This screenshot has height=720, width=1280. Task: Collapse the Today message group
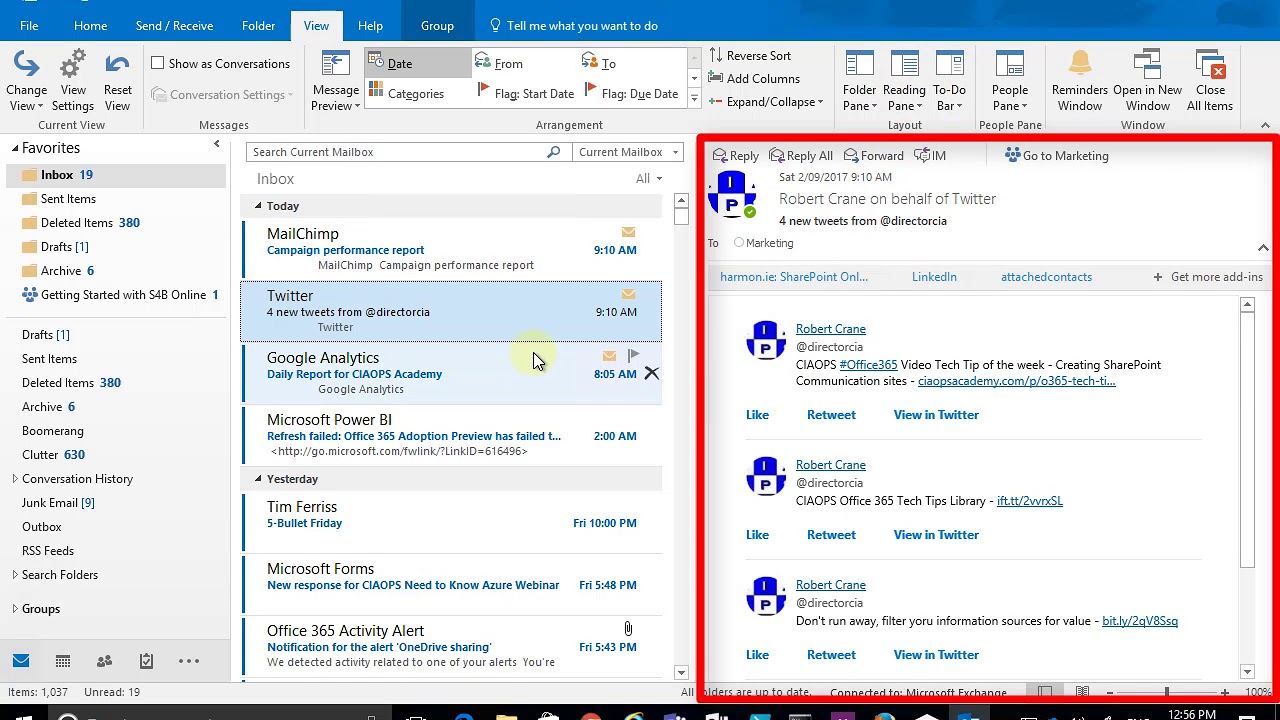click(258, 206)
